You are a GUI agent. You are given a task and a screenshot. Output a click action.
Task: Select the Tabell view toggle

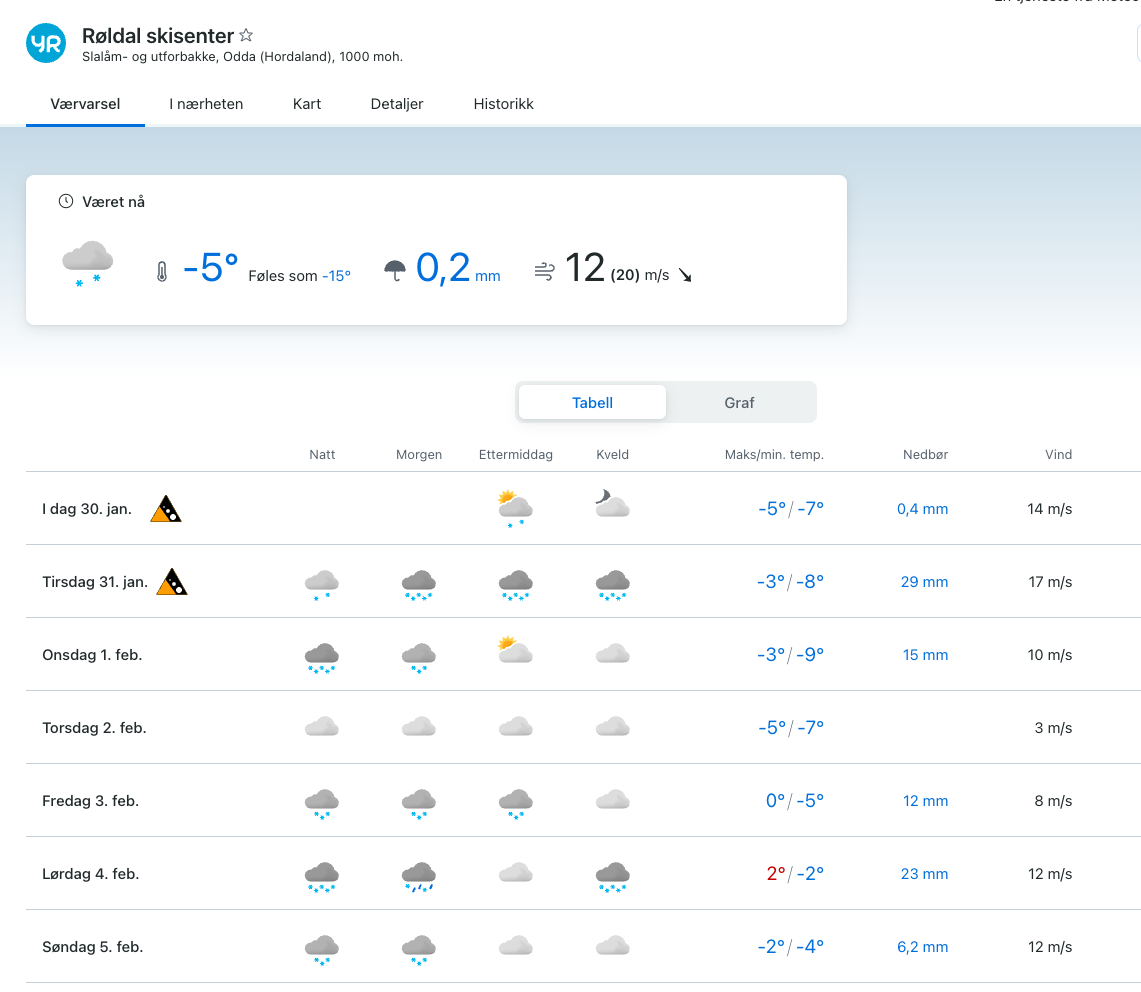(x=592, y=403)
